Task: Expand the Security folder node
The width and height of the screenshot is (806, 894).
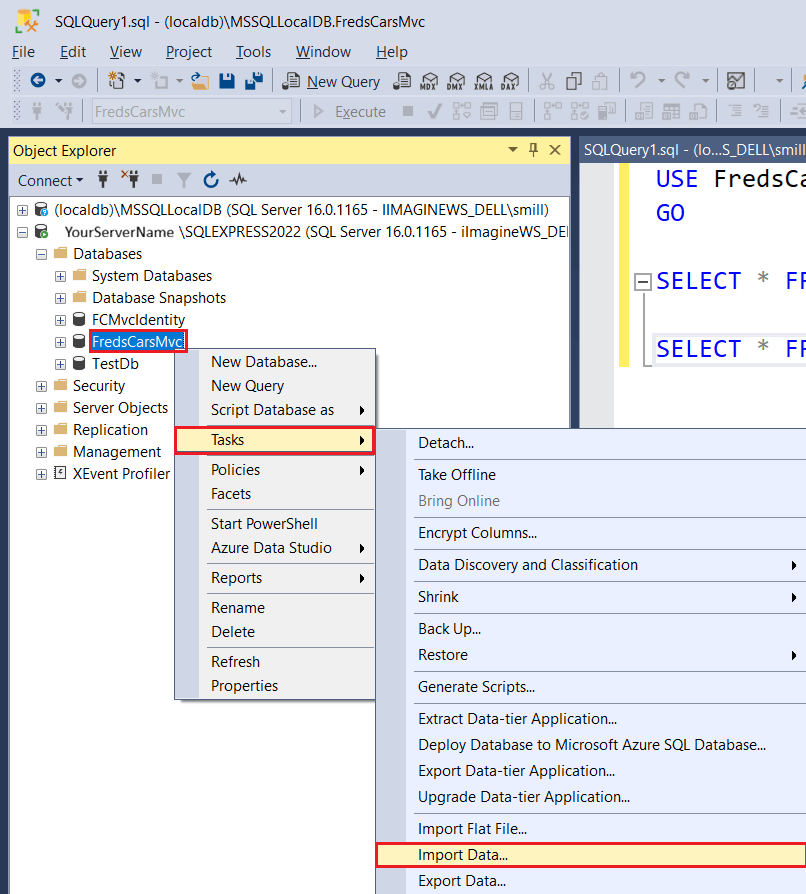Action: (41, 387)
